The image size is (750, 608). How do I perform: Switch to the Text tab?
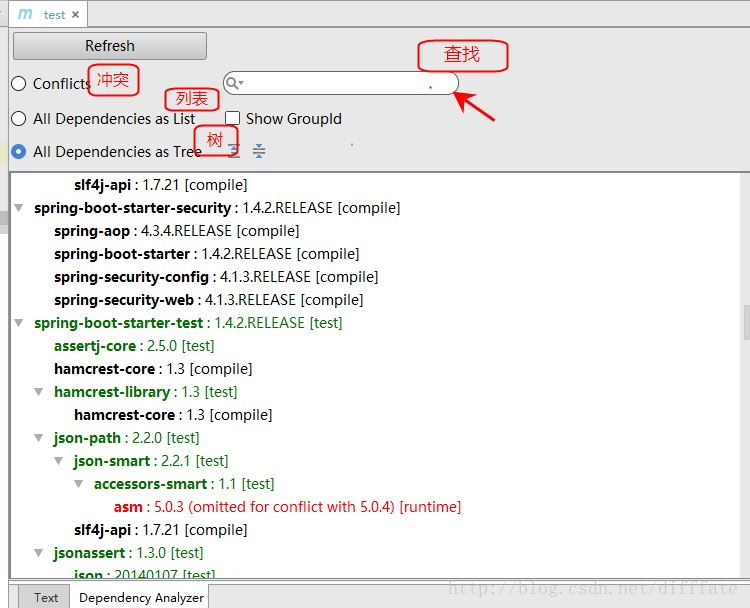(x=46, y=597)
